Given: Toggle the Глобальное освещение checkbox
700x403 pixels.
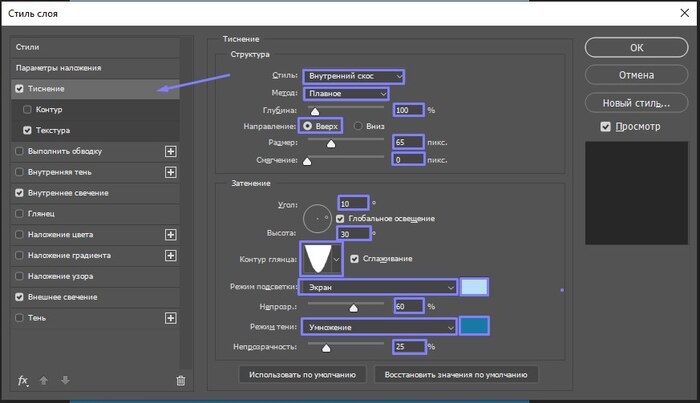Looking at the screenshot, I should pyautogui.click(x=341, y=218).
